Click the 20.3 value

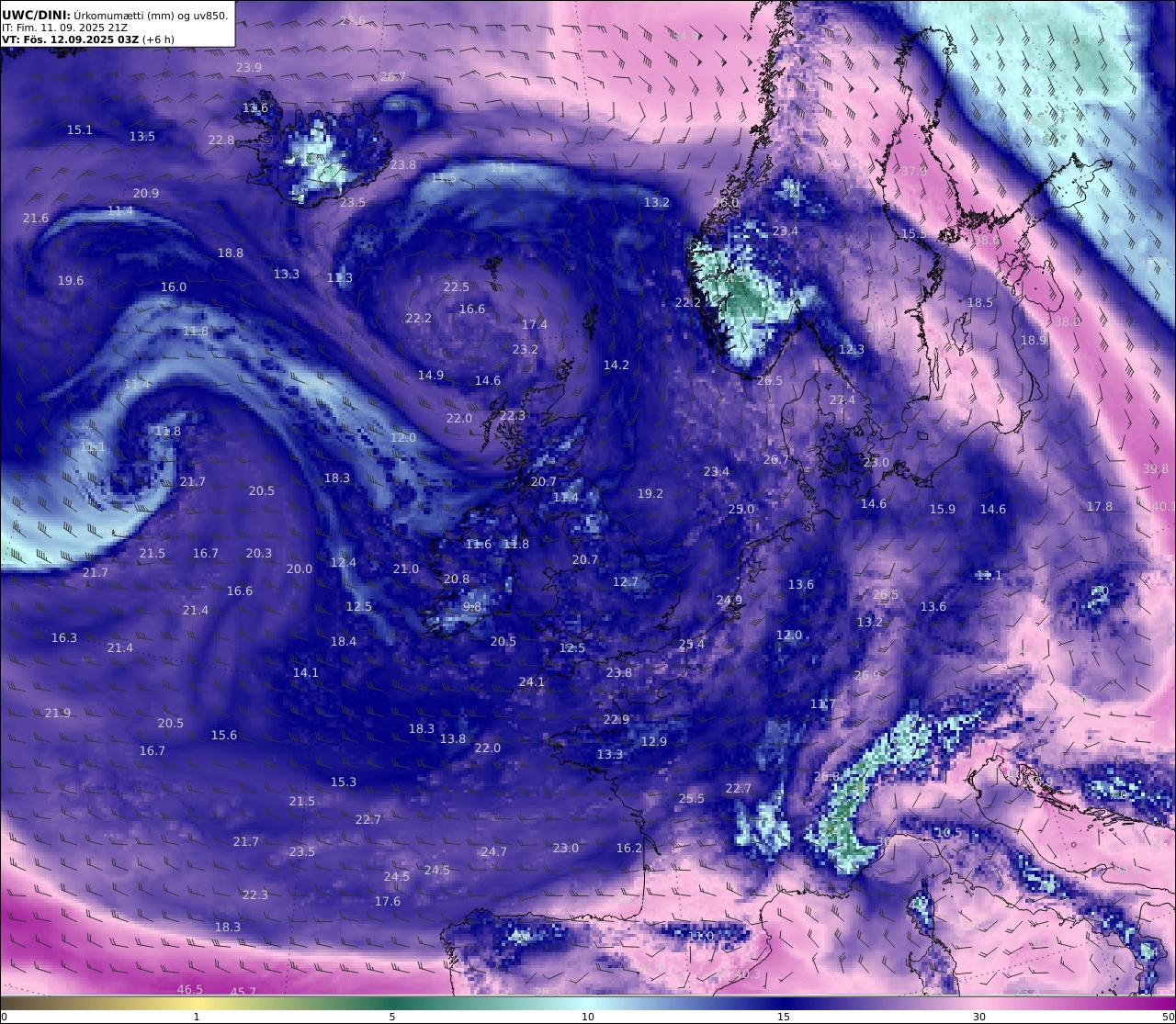[259, 554]
